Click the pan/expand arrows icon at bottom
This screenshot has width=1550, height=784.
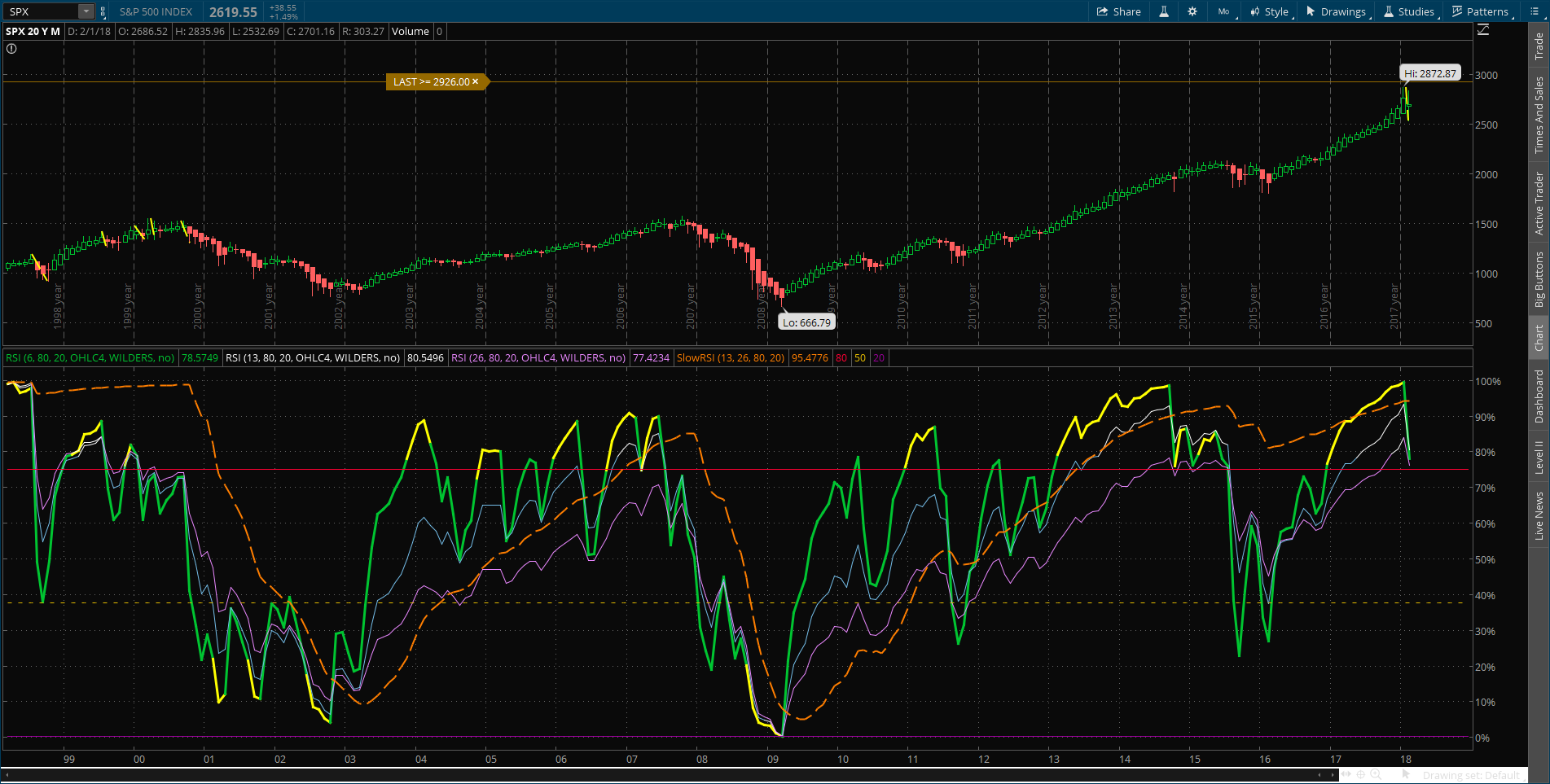(1346, 774)
